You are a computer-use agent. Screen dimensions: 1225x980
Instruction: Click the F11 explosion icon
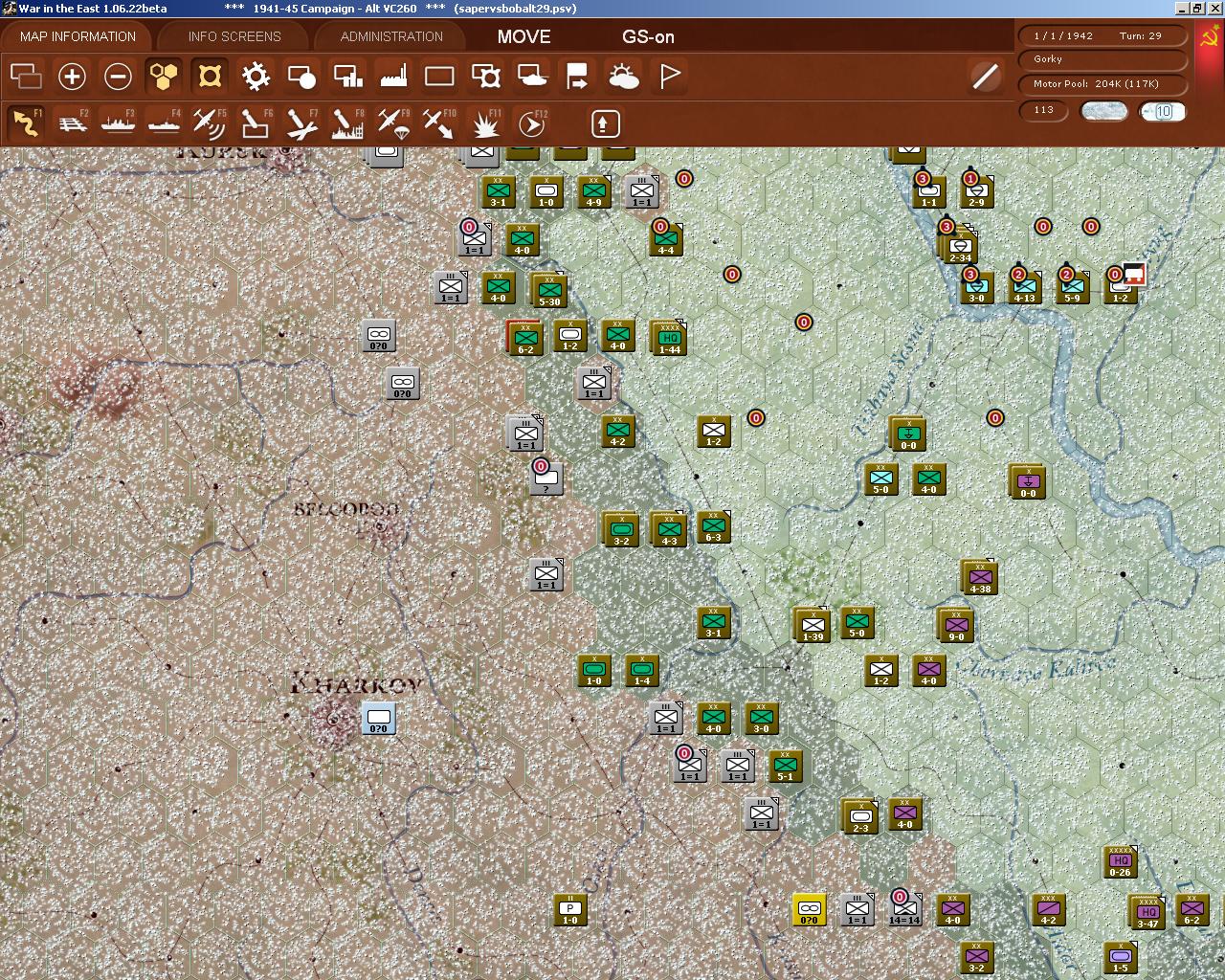[486, 123]
